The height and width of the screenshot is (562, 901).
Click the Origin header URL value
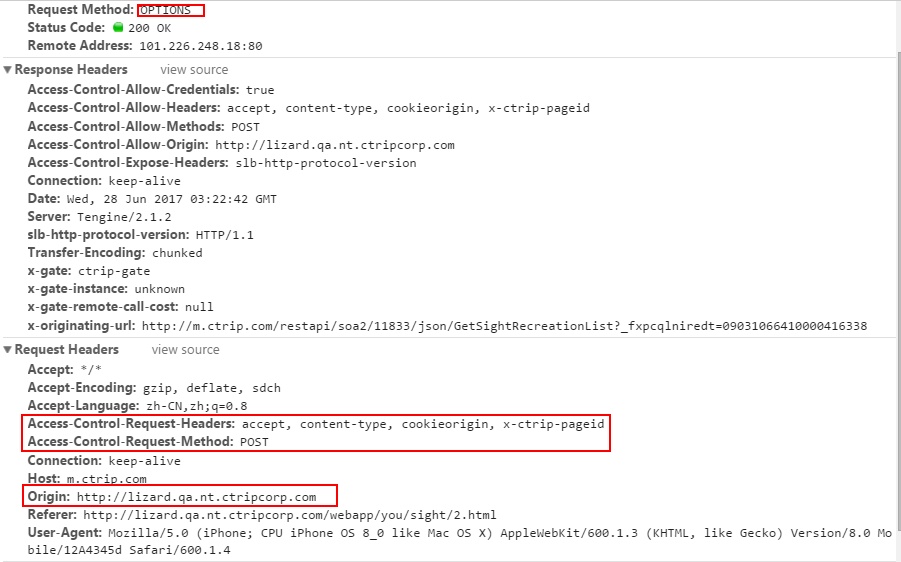coord(196,497)
